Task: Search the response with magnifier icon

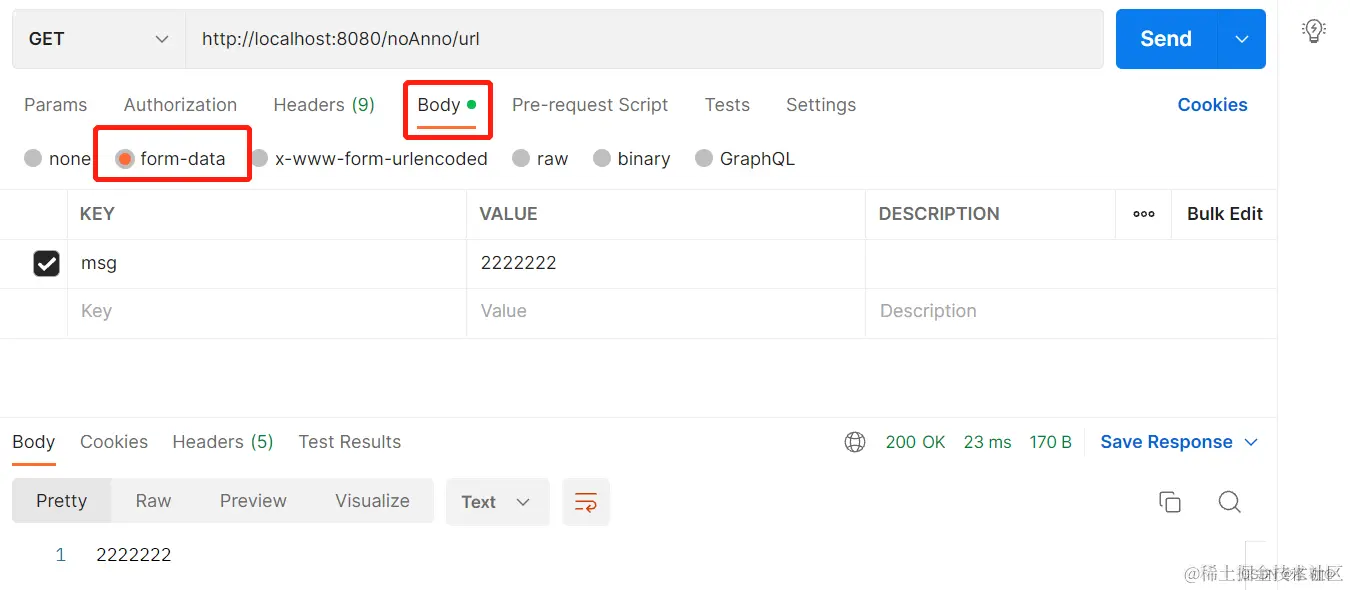Action: point(1230,502)
